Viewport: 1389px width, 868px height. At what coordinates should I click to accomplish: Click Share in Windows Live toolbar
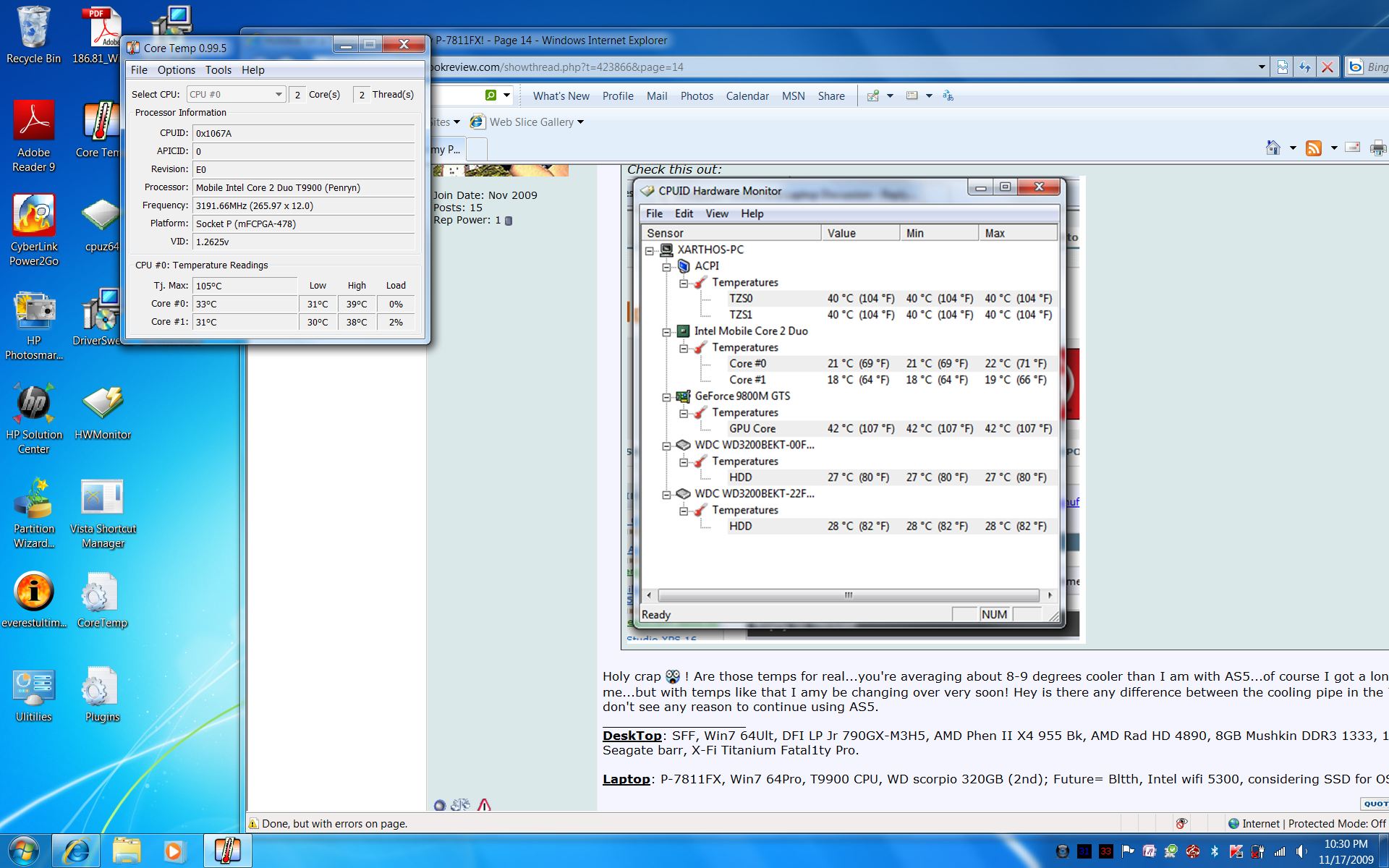coord(831,96)
